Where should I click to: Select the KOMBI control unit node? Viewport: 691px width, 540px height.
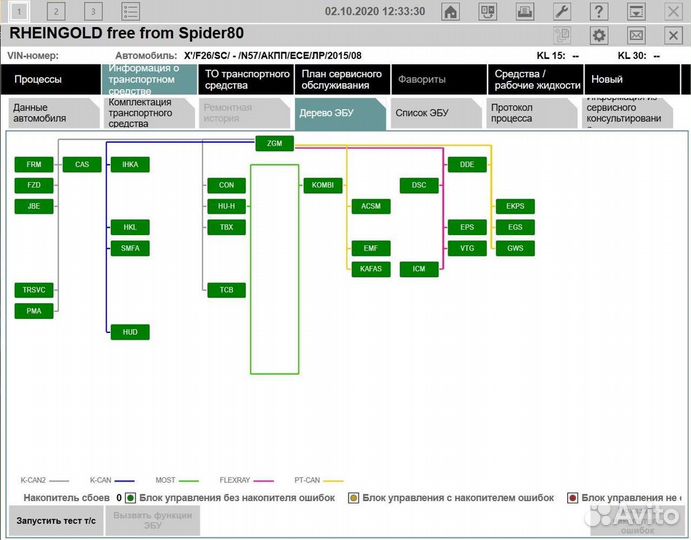point(322,185)
